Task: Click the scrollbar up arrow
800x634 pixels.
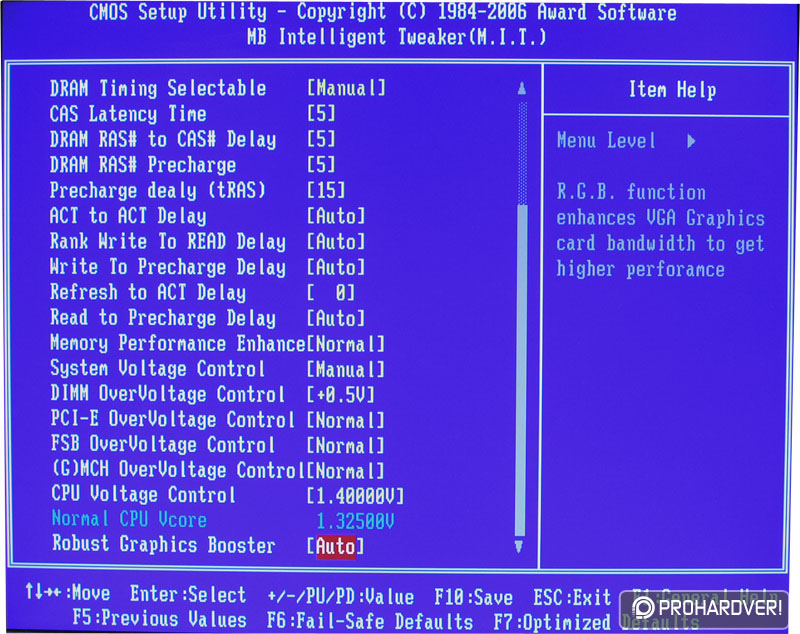Action: tap(521, 88)
